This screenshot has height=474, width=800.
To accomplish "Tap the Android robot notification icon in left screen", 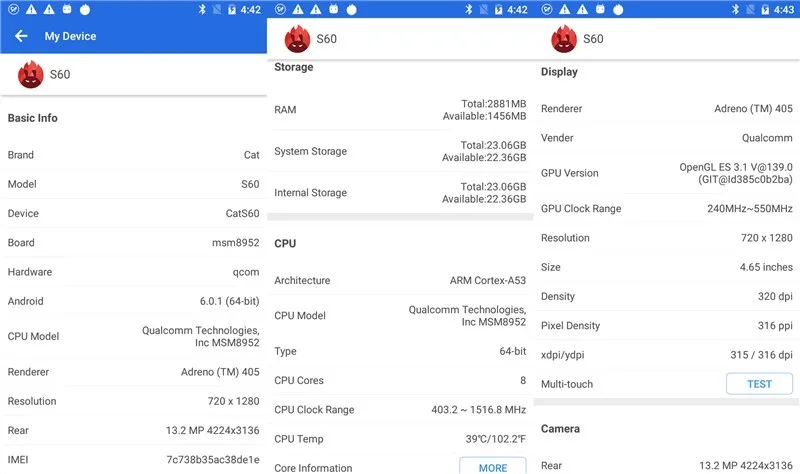I will pyautogui.click(x=67, y=9).
